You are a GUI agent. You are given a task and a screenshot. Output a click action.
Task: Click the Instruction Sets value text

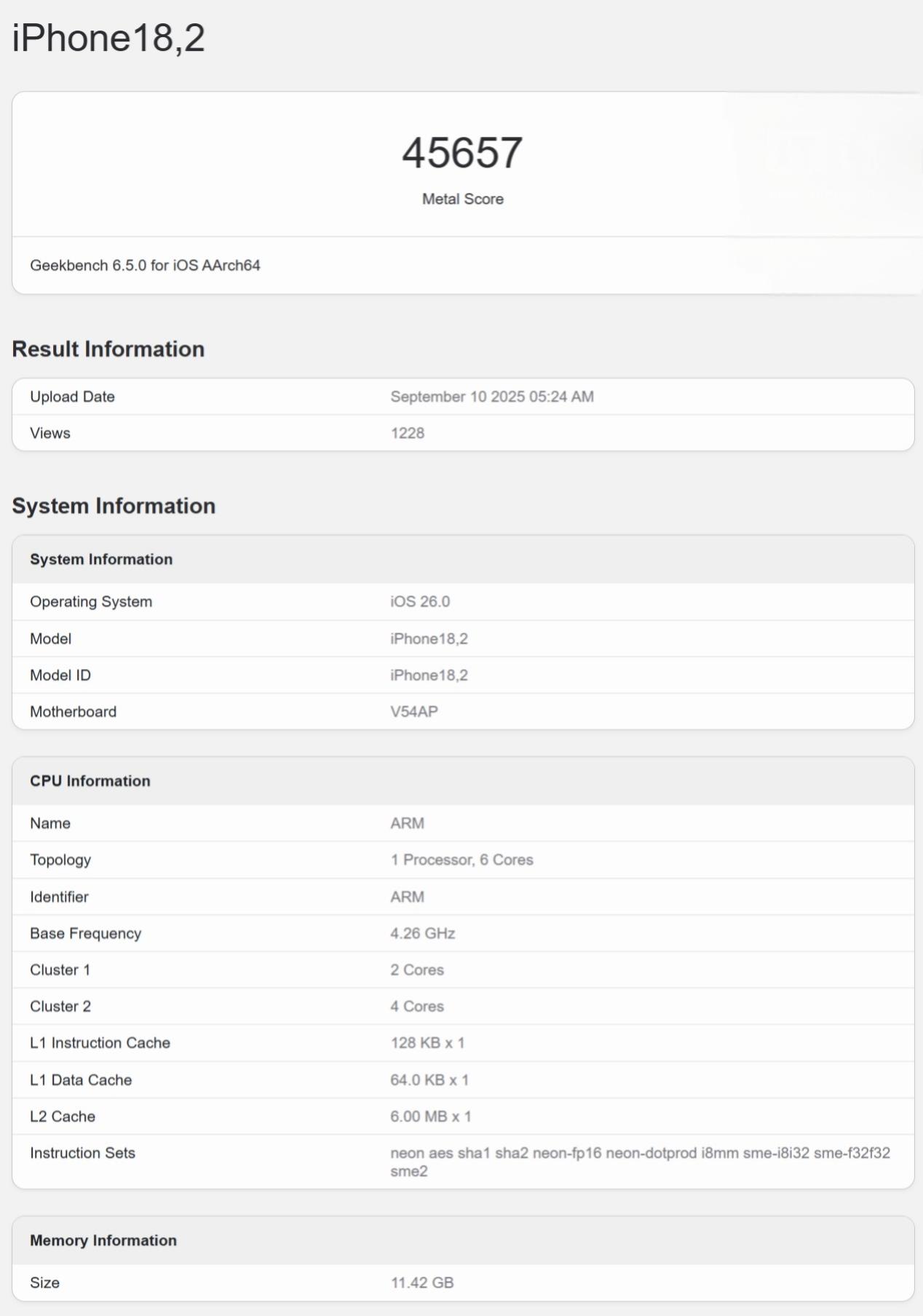click(x=640, y=1162)
